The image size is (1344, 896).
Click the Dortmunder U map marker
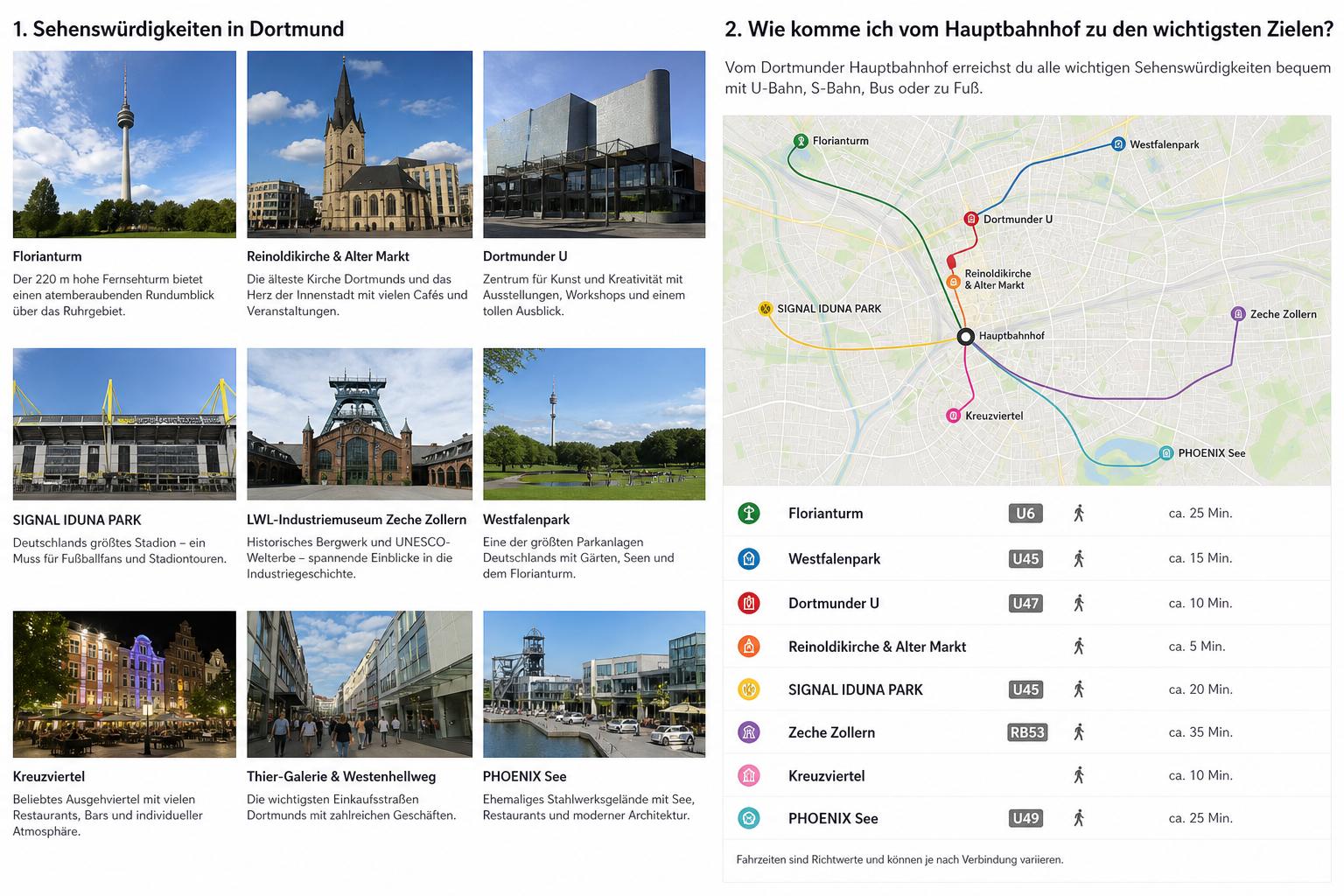(x=971, y=219)
